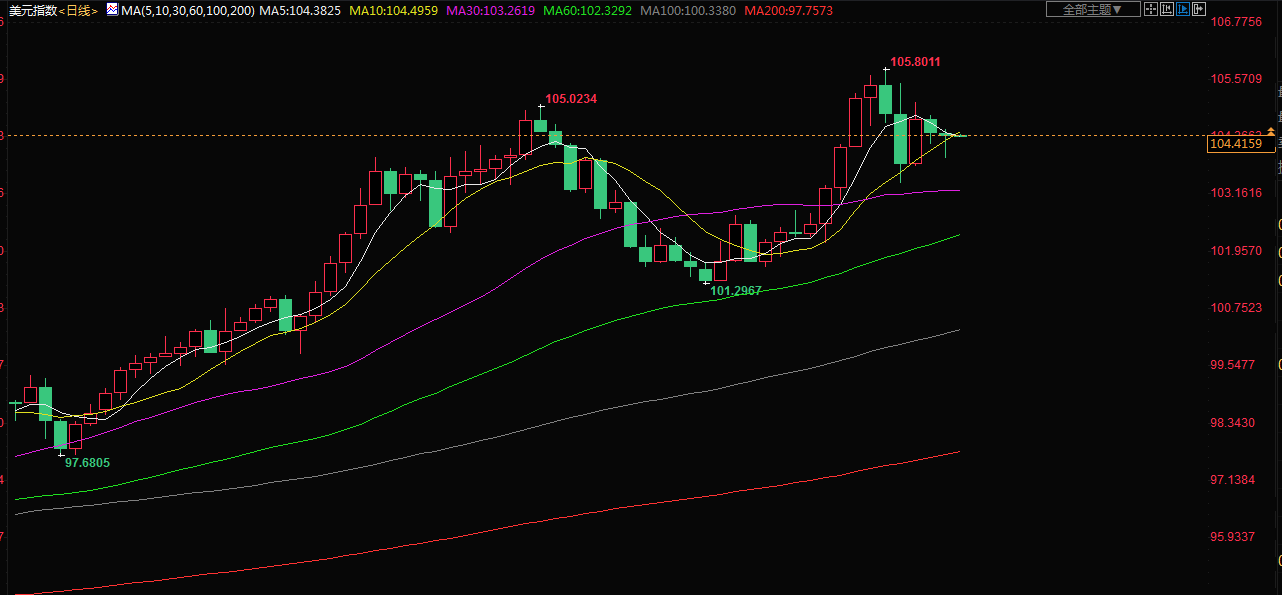Click the 101.2967 low price marker
Screen dimensions: 1282x595
pos(735,290)
